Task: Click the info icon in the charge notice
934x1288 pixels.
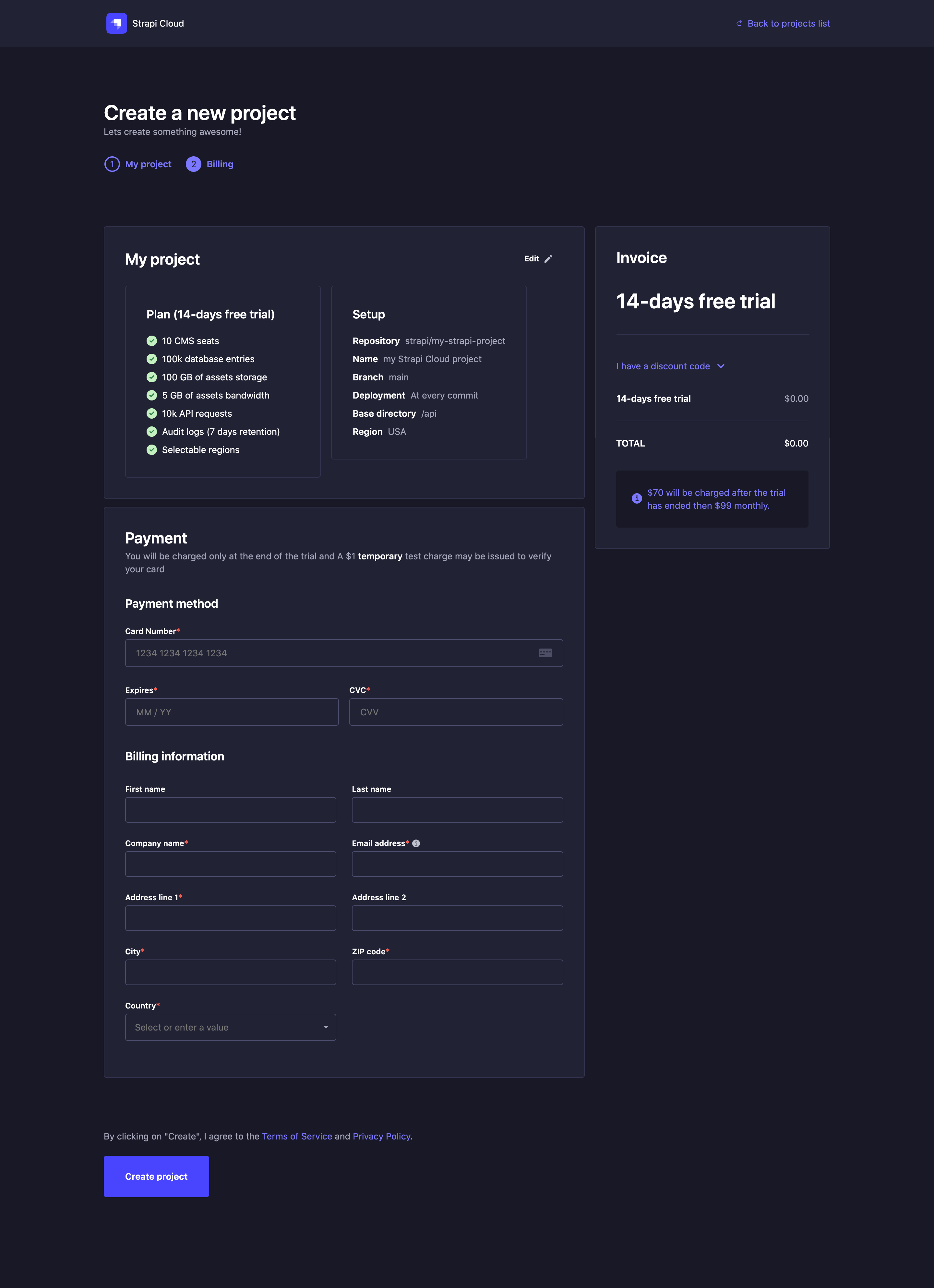Action: pos(636,499)
